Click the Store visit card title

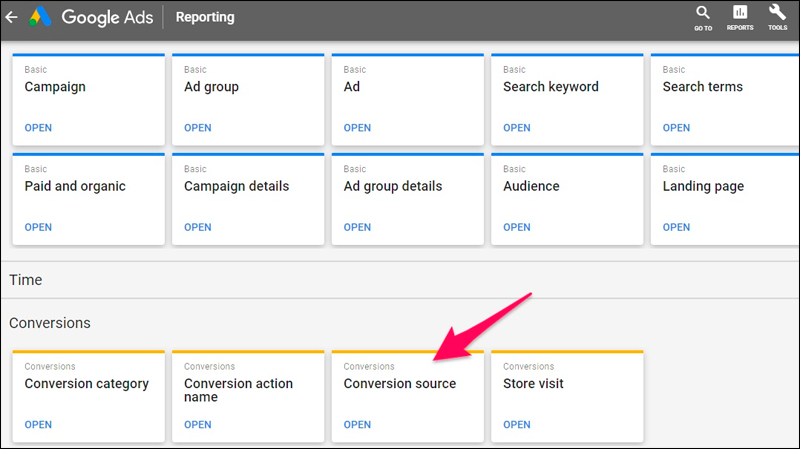point(533,384)
